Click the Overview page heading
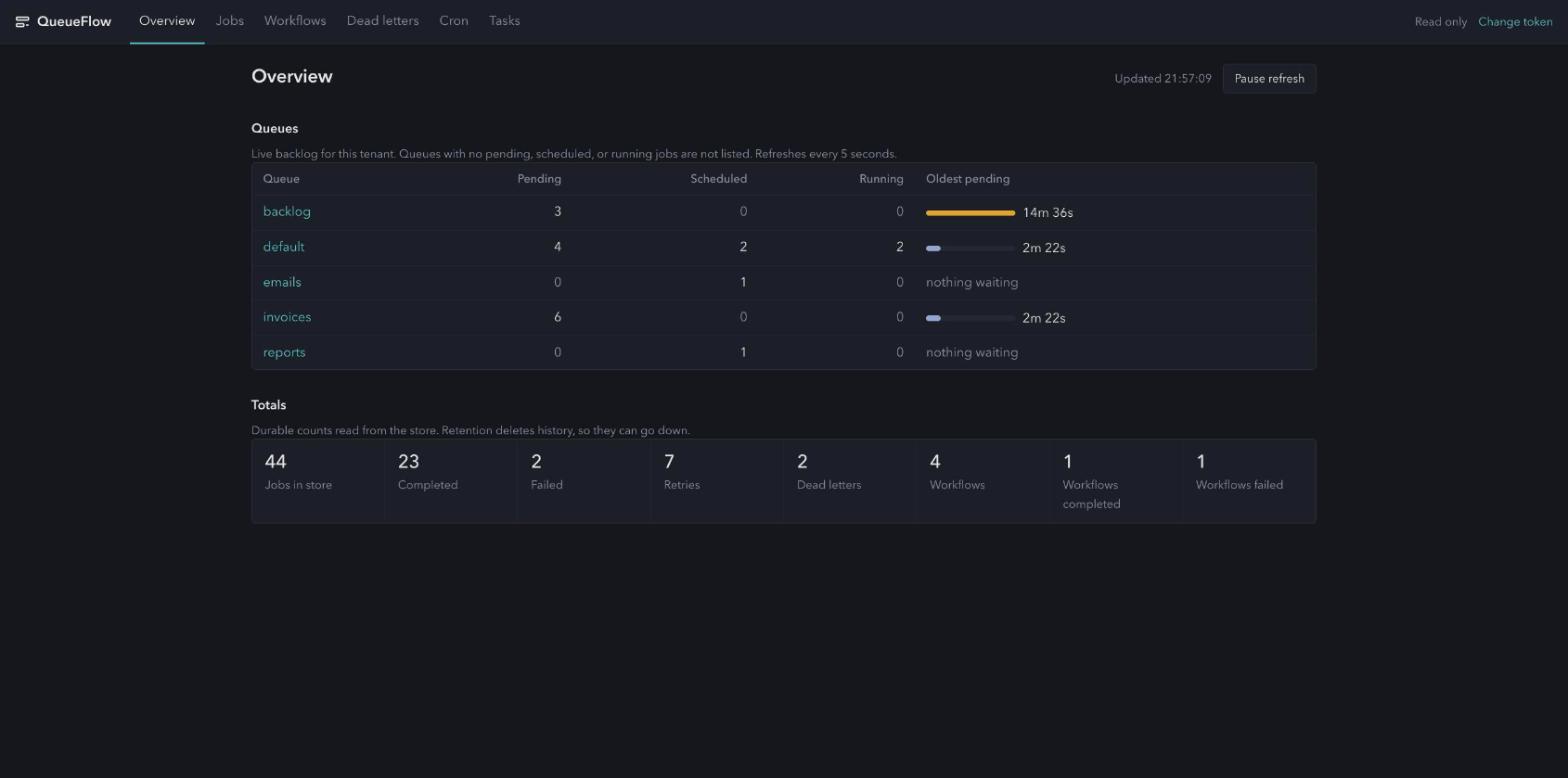Screen dimensions: 1568x778 (x=292, y=77)
